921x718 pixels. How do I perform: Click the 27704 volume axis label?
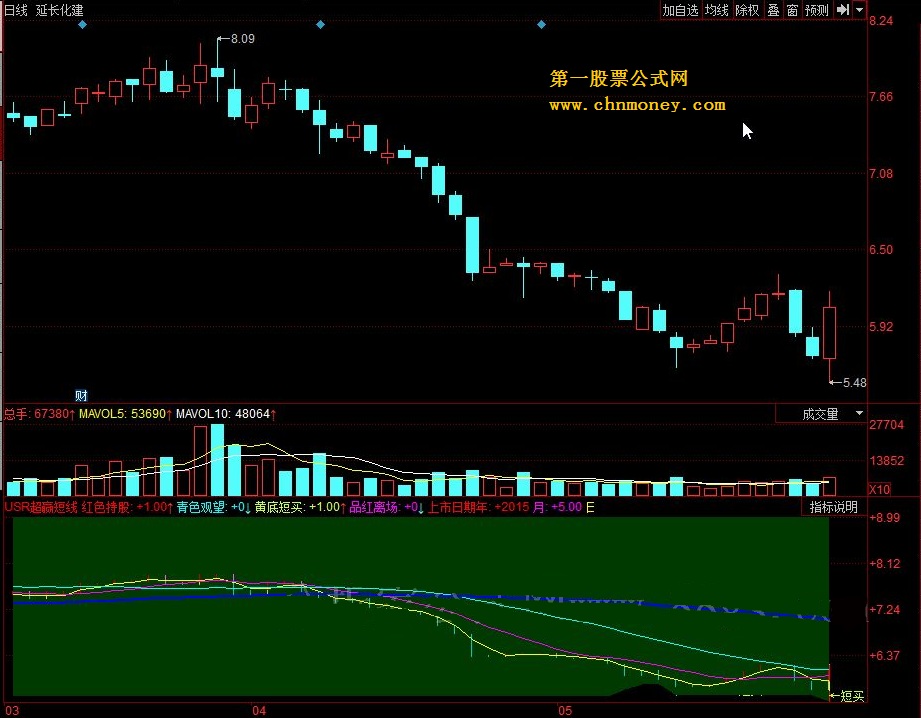pos(886,425)
